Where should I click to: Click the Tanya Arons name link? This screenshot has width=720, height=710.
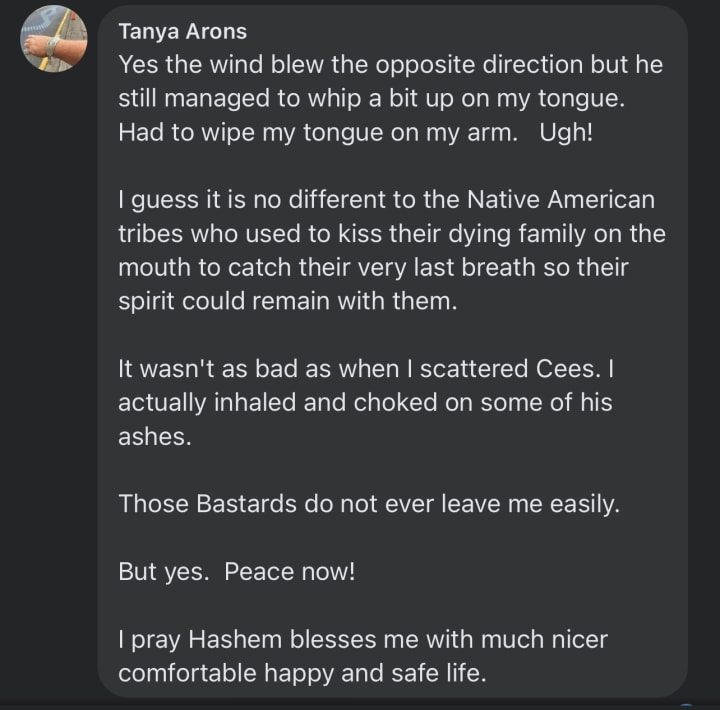tap(181, 31)
